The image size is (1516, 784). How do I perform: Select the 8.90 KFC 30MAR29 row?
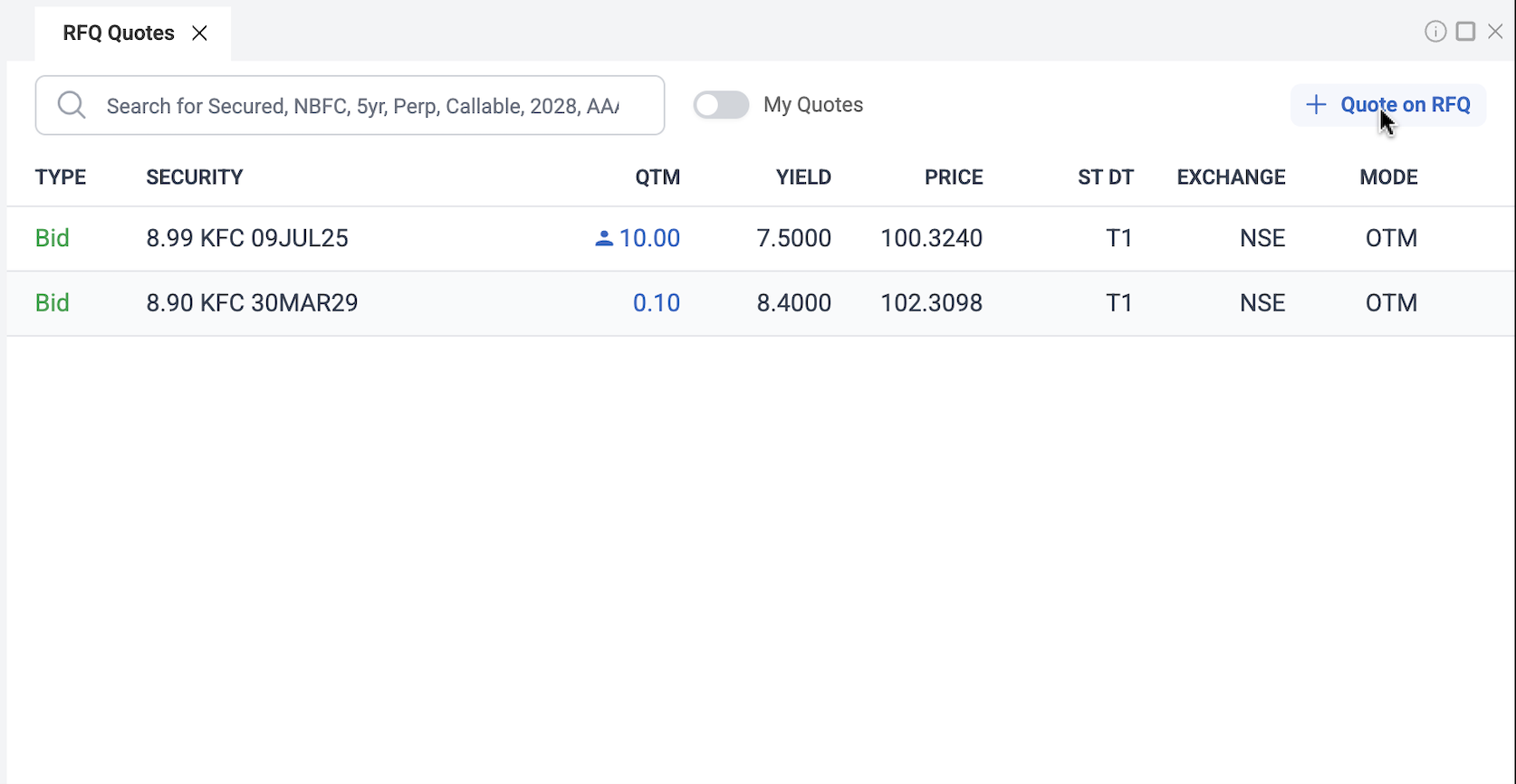pos(252,302)
